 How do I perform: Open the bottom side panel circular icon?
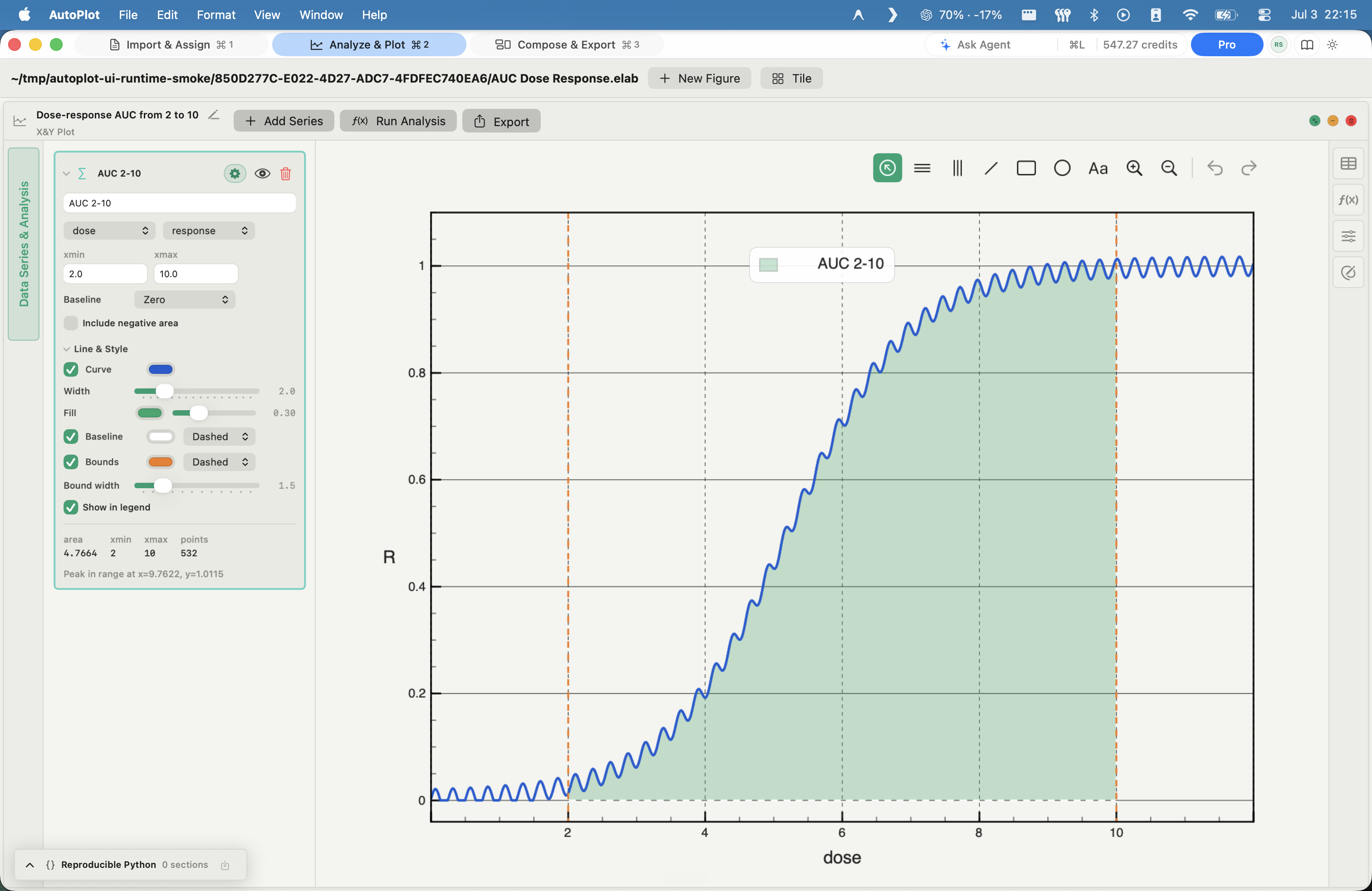click(x=1348, y=272)
